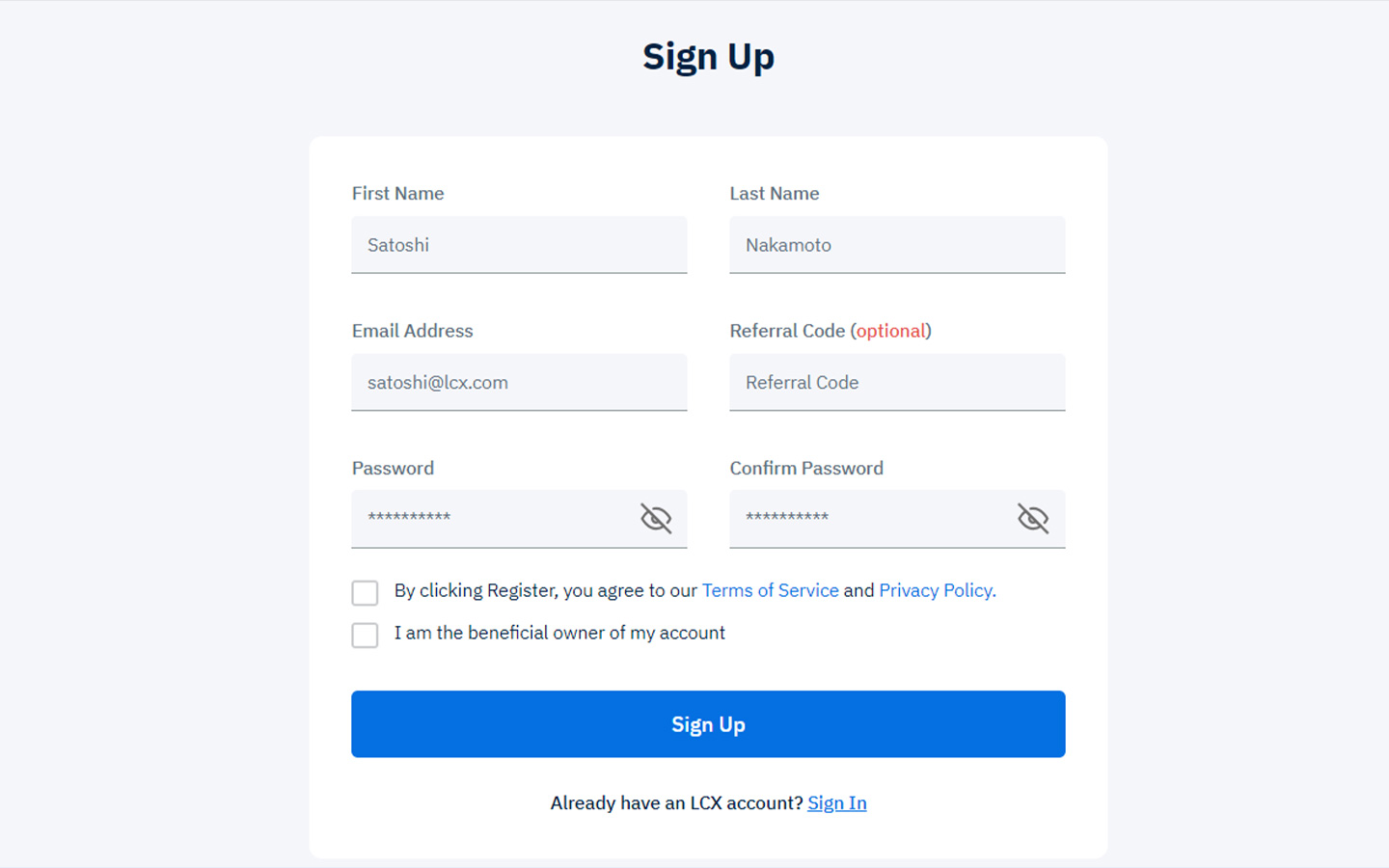
Task: Tick the beneficial owner checkbox
Action: coord(365,635)
